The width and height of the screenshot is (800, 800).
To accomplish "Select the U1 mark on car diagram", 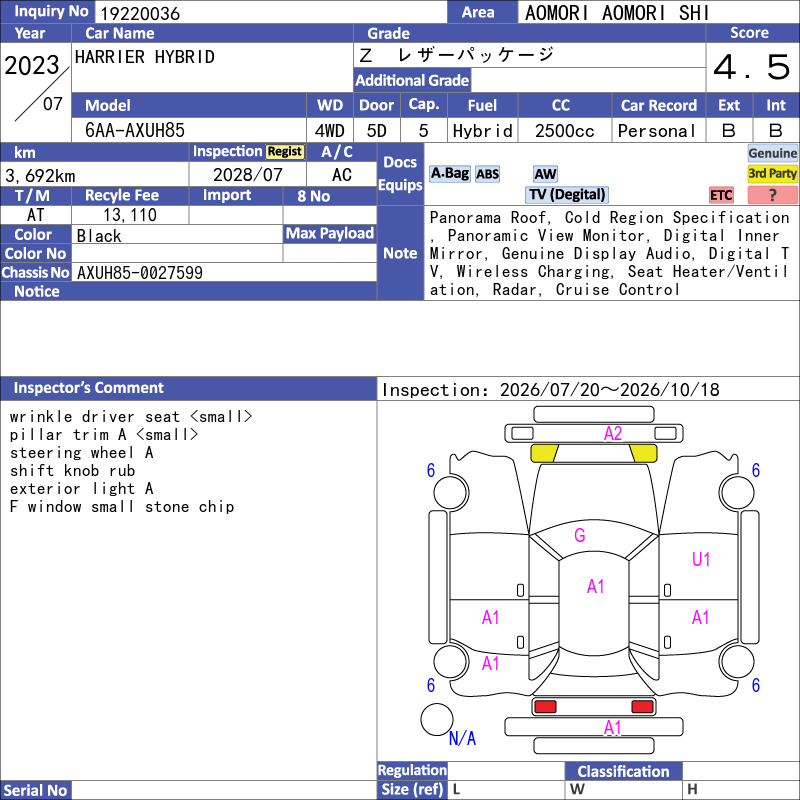I will (701, 560).
